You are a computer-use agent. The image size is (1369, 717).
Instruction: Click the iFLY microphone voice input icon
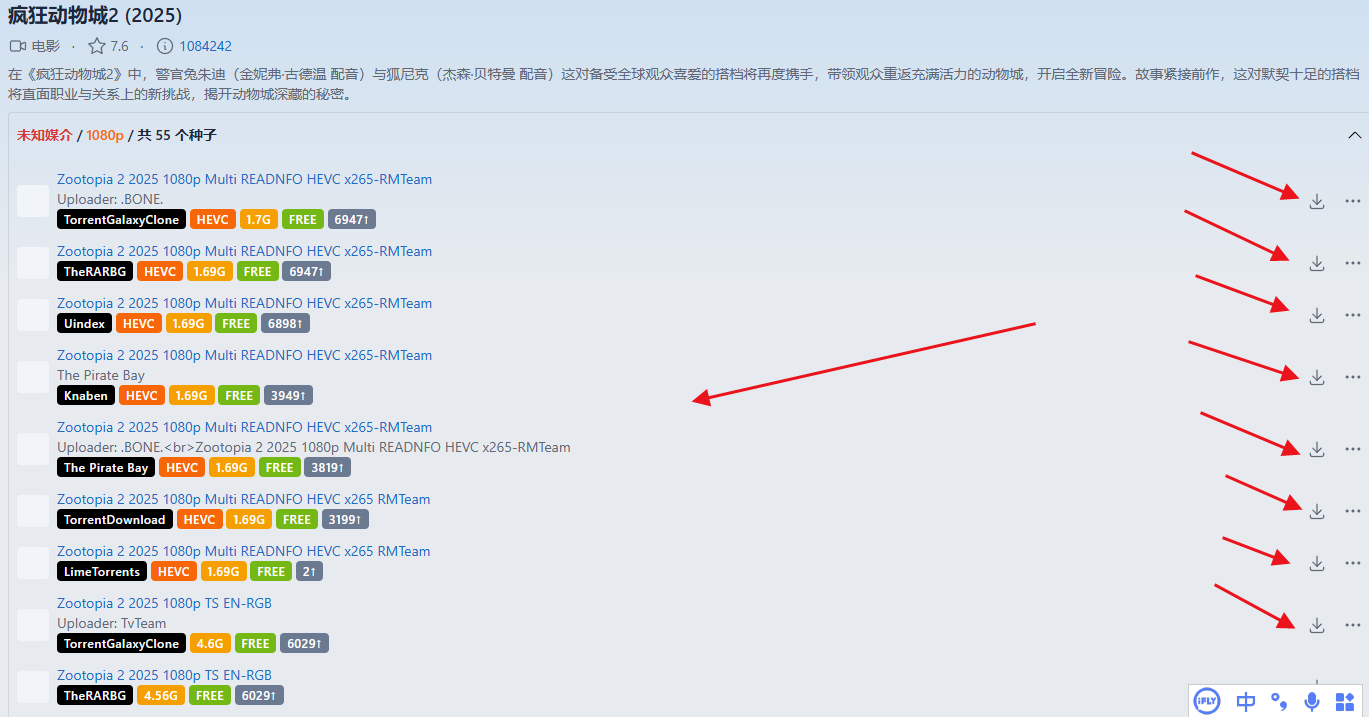tap(1312, 701)
